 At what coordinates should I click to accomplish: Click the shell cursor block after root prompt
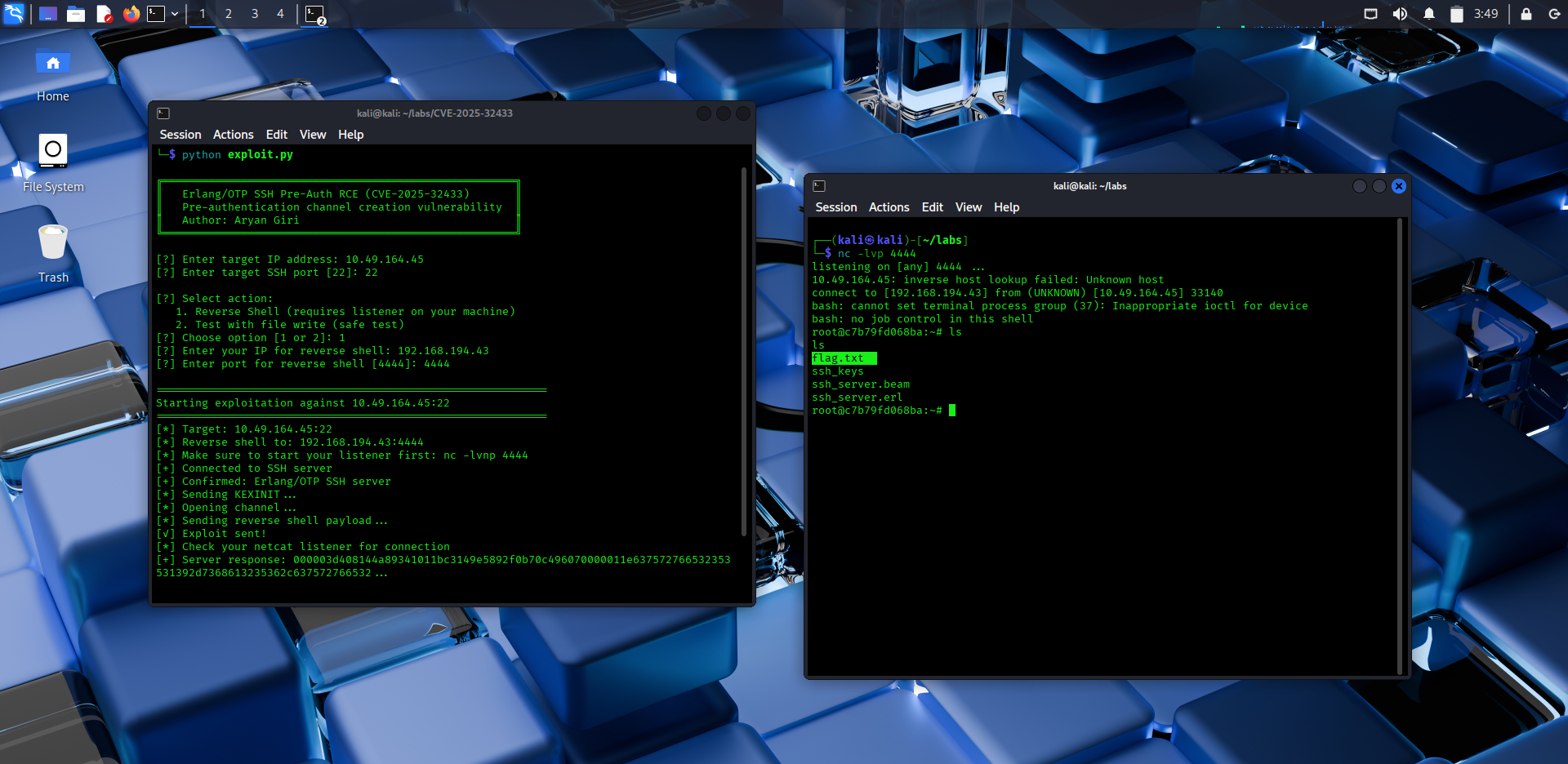(952, 411)
